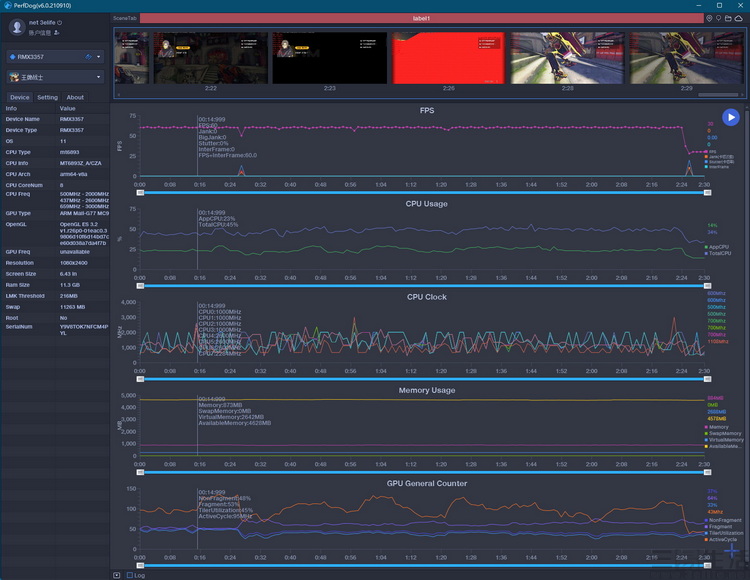Select the screenshot thumbnail at 2:29
The image size is (750, 580).
point(686,58)
